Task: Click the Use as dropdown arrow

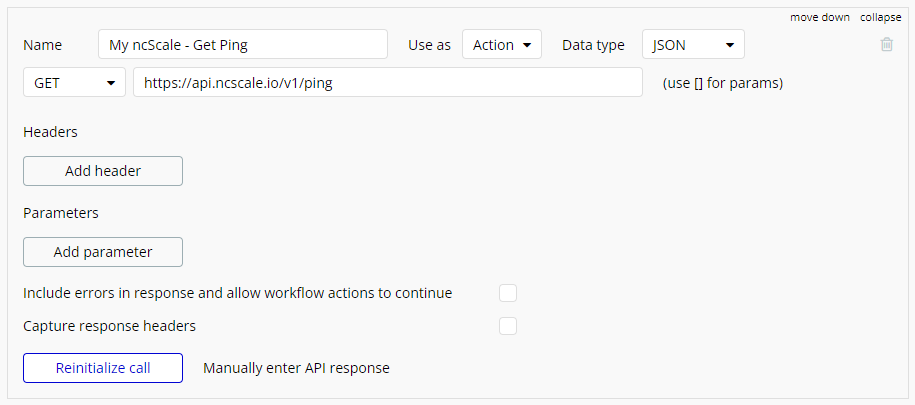Action: point(527,45)
